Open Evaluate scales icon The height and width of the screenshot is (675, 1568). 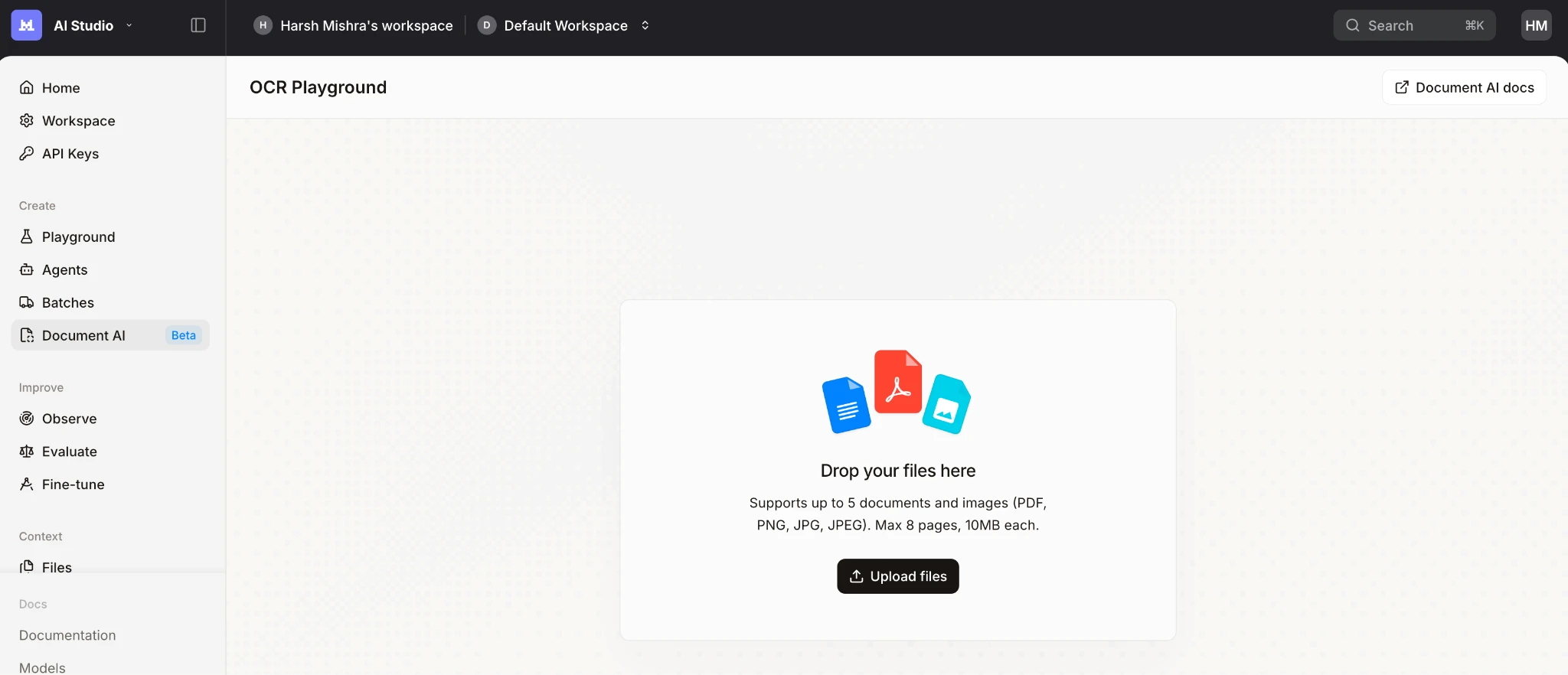(27, 452)
